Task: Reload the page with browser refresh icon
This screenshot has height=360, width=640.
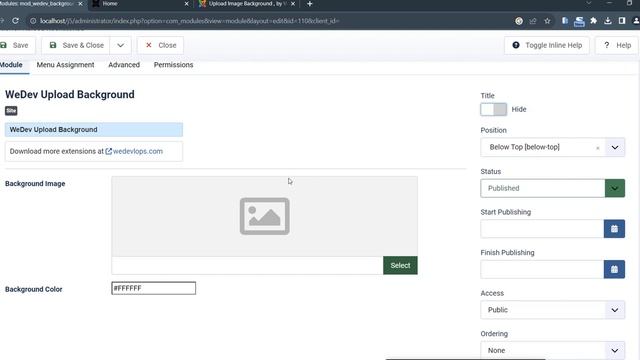Action: point(15,21)
